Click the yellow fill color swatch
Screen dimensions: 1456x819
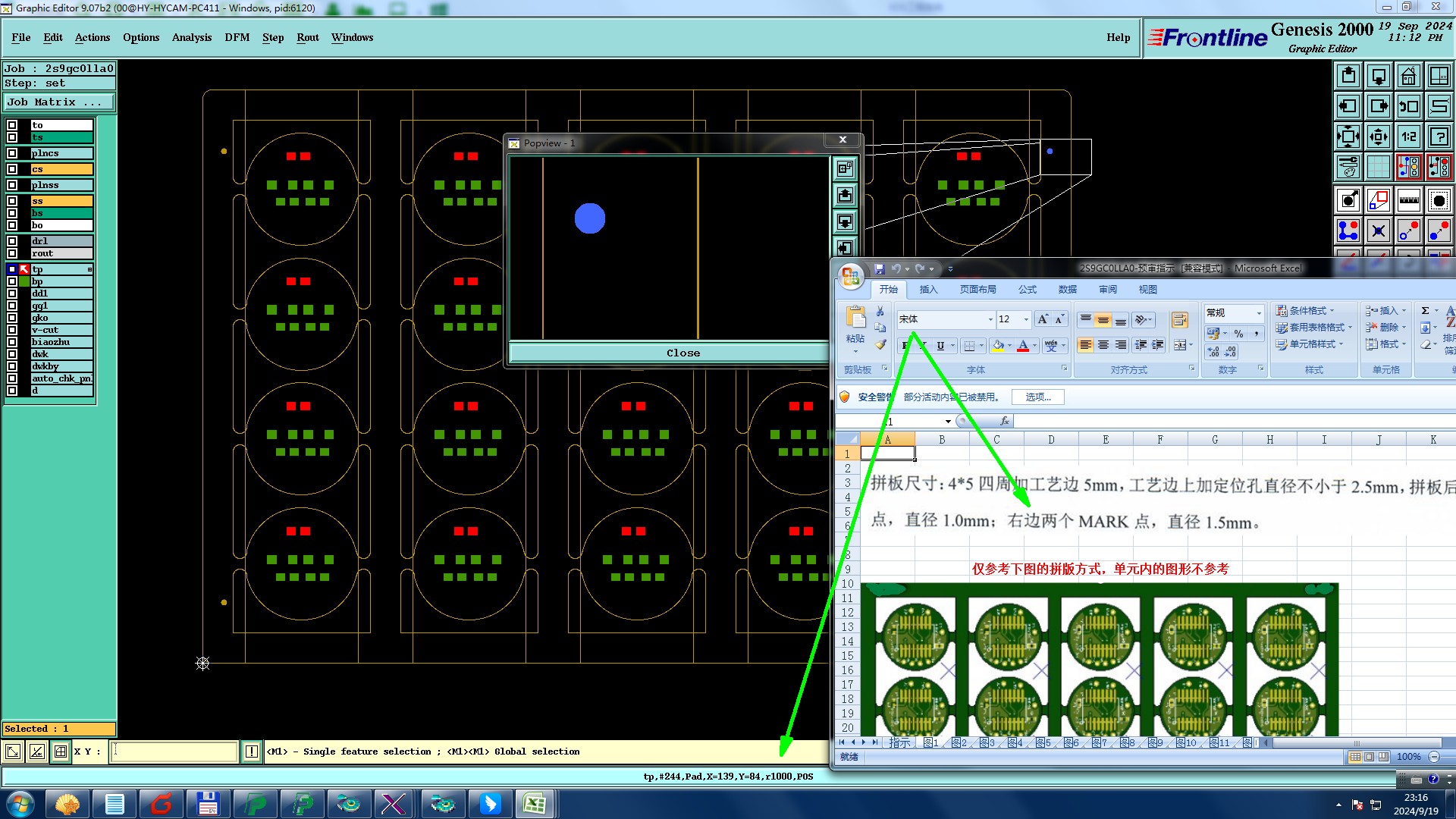pos(999,346)
